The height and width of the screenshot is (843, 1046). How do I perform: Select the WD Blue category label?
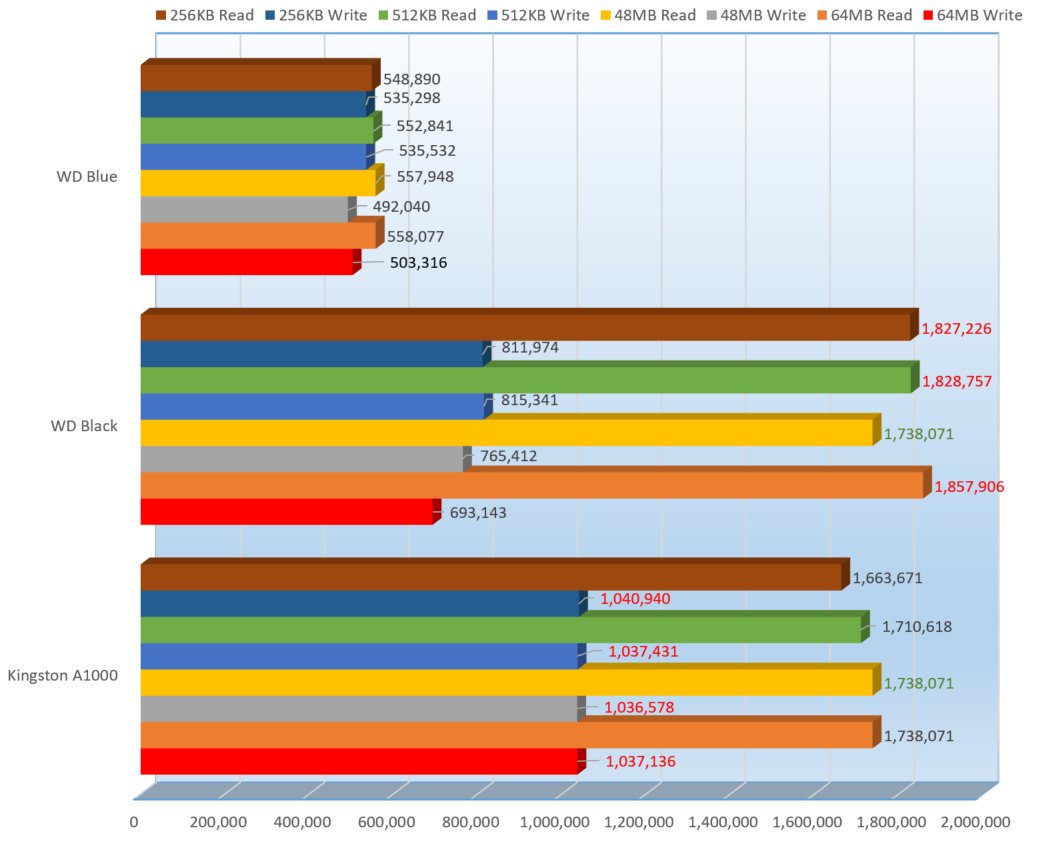click(x=87, y=177)
